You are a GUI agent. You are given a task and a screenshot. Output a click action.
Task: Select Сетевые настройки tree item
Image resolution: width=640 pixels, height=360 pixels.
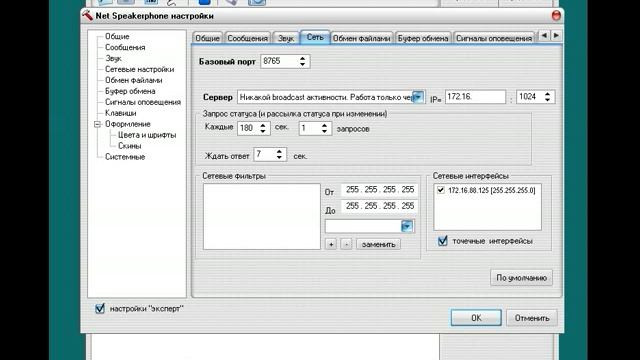point(139,69)
